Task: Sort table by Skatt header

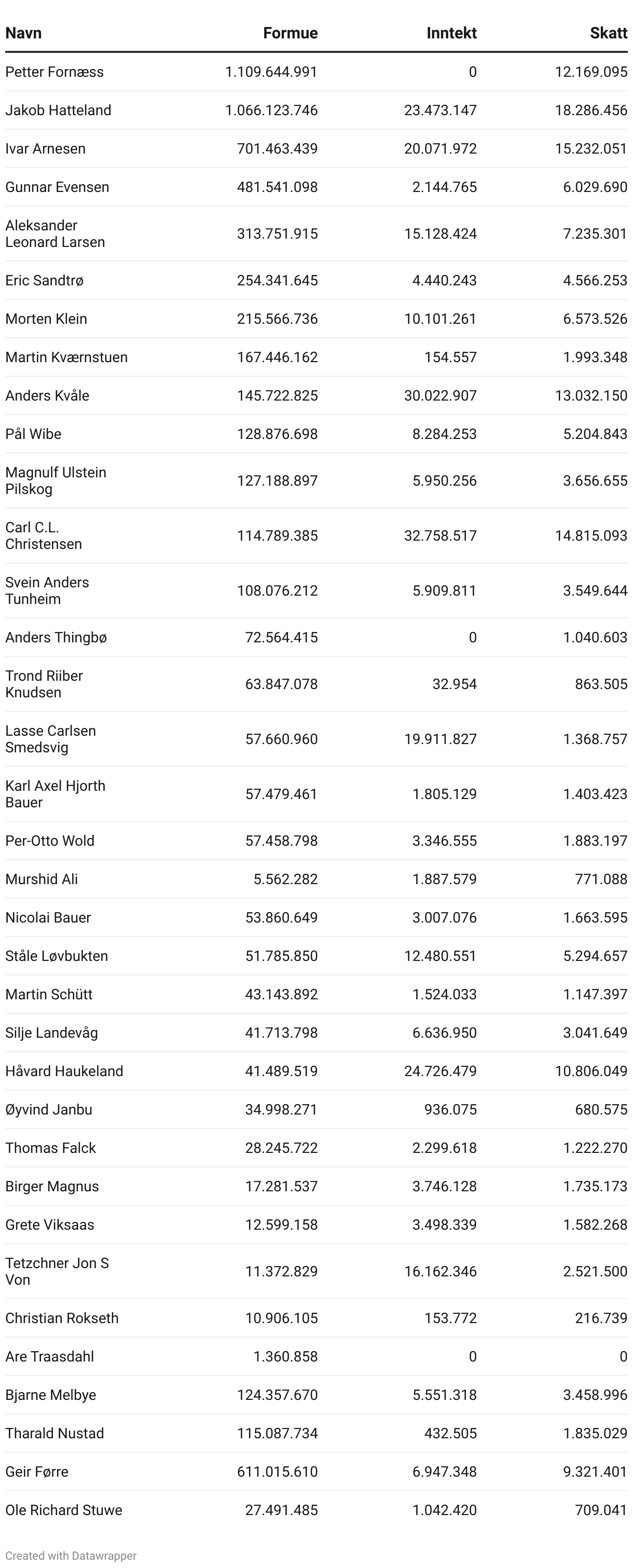Action: click(x=608, y=33)
